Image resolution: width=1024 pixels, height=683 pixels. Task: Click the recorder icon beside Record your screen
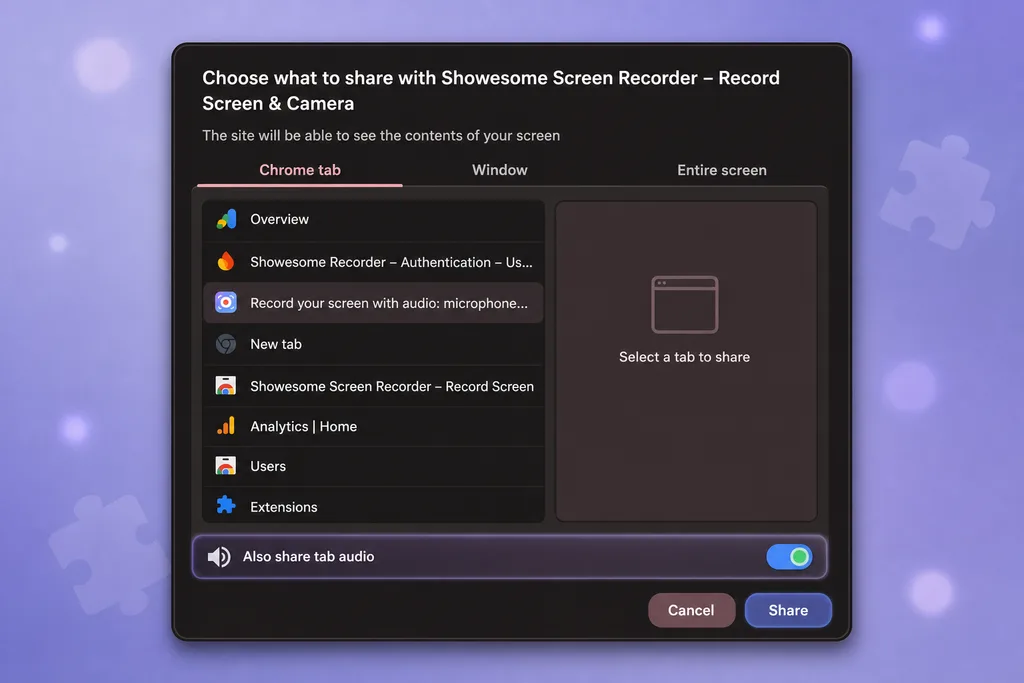[x=226, y=303]
